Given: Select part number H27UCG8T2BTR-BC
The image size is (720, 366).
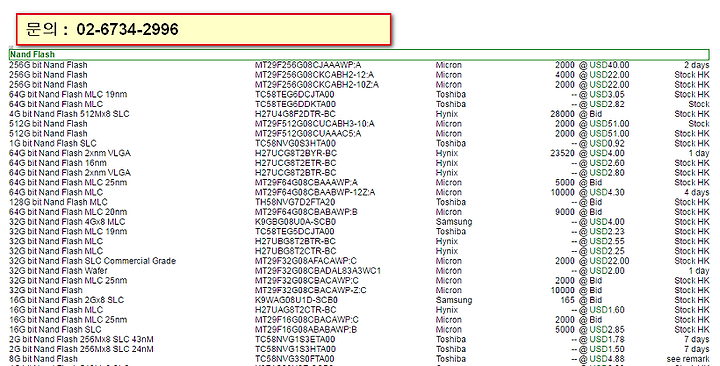Looking at the screenshot, I should (296, 173).
